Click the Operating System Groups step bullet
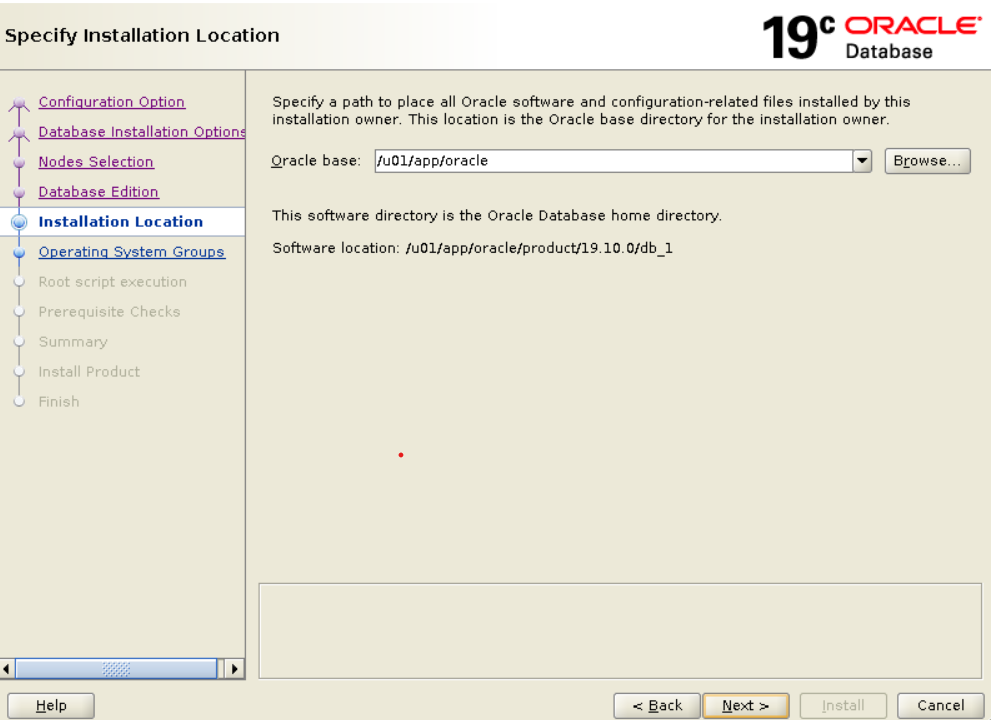The image size is (991, 720). point(19,252)
